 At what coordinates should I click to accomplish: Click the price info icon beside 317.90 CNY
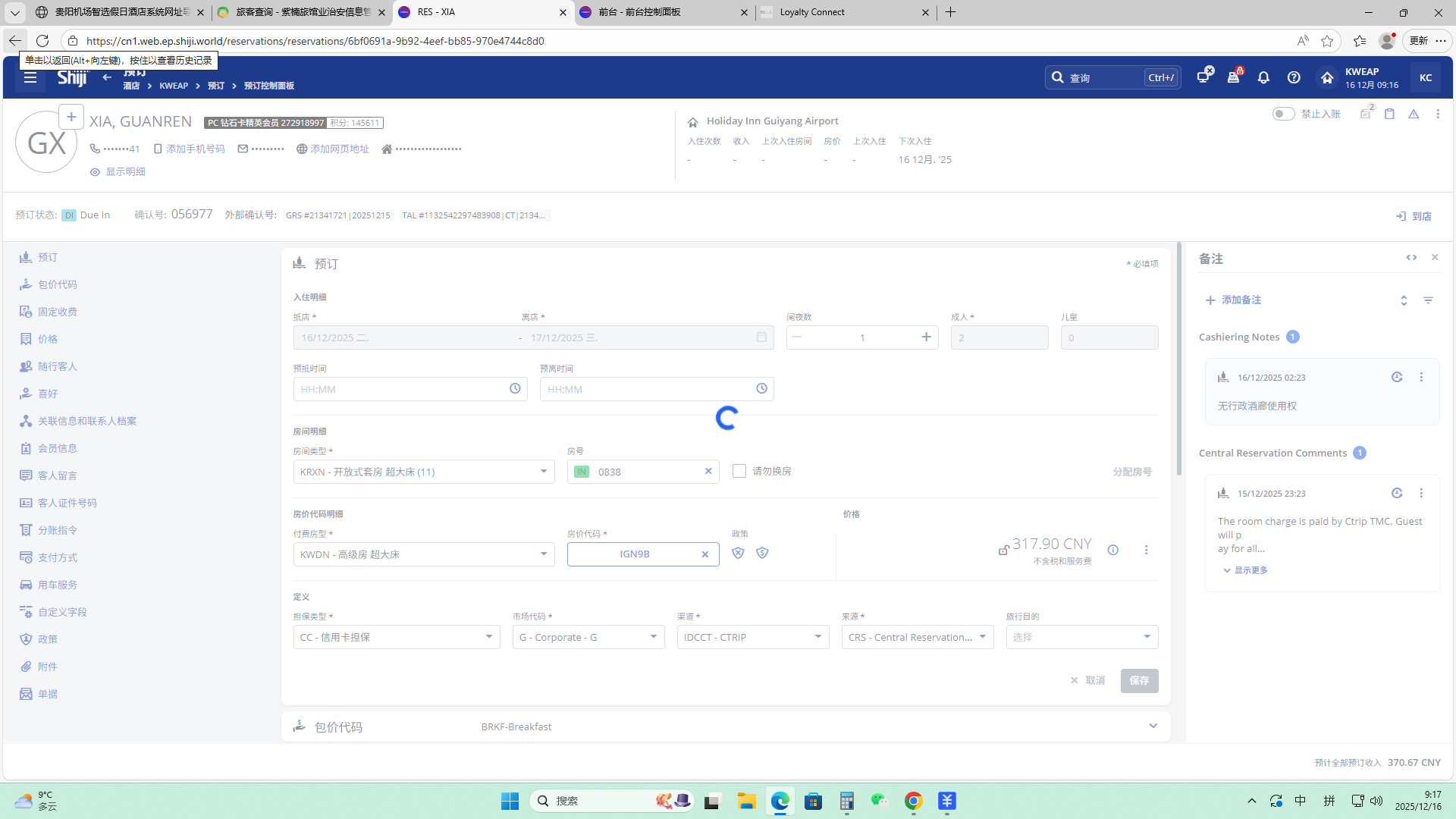(1112, 550)
